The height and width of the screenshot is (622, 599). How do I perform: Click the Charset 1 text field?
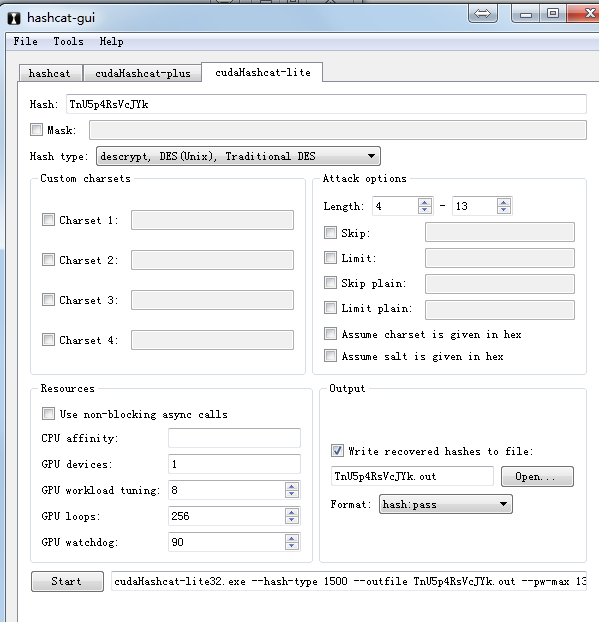[213, 220]
